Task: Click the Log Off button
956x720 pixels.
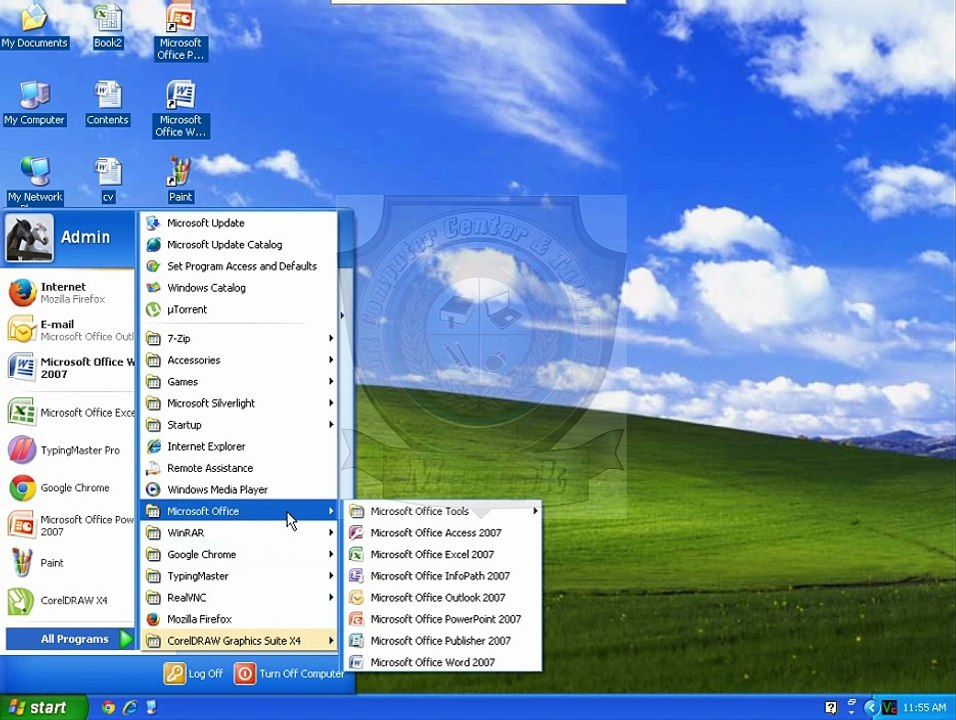Action: [x=193, y=674]
